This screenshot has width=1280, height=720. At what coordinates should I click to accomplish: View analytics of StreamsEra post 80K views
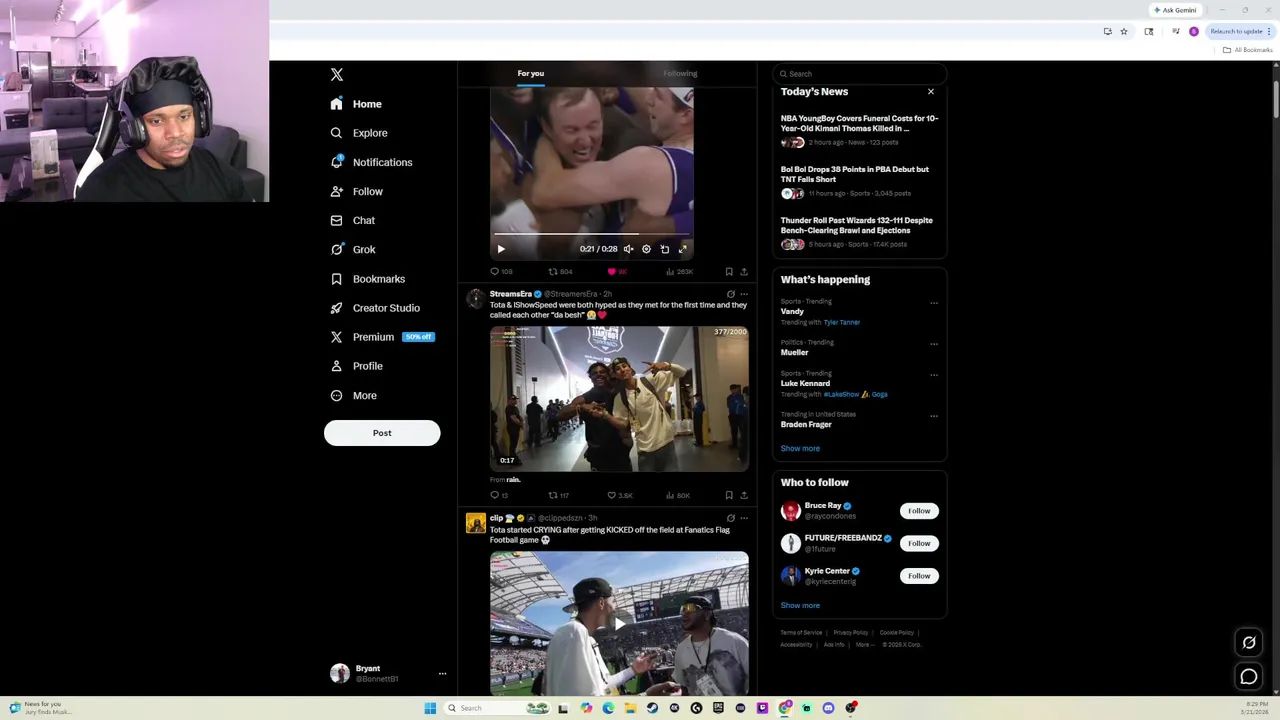(x=678, y=495)
